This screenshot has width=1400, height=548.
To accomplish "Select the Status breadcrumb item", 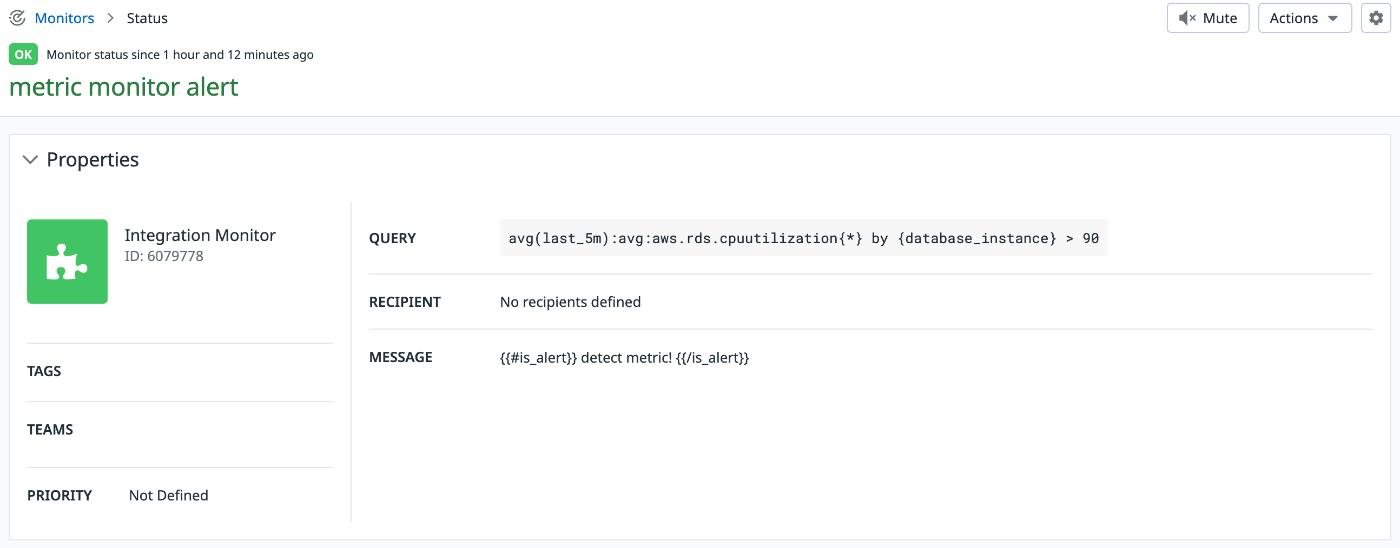I will coord(147,18).
